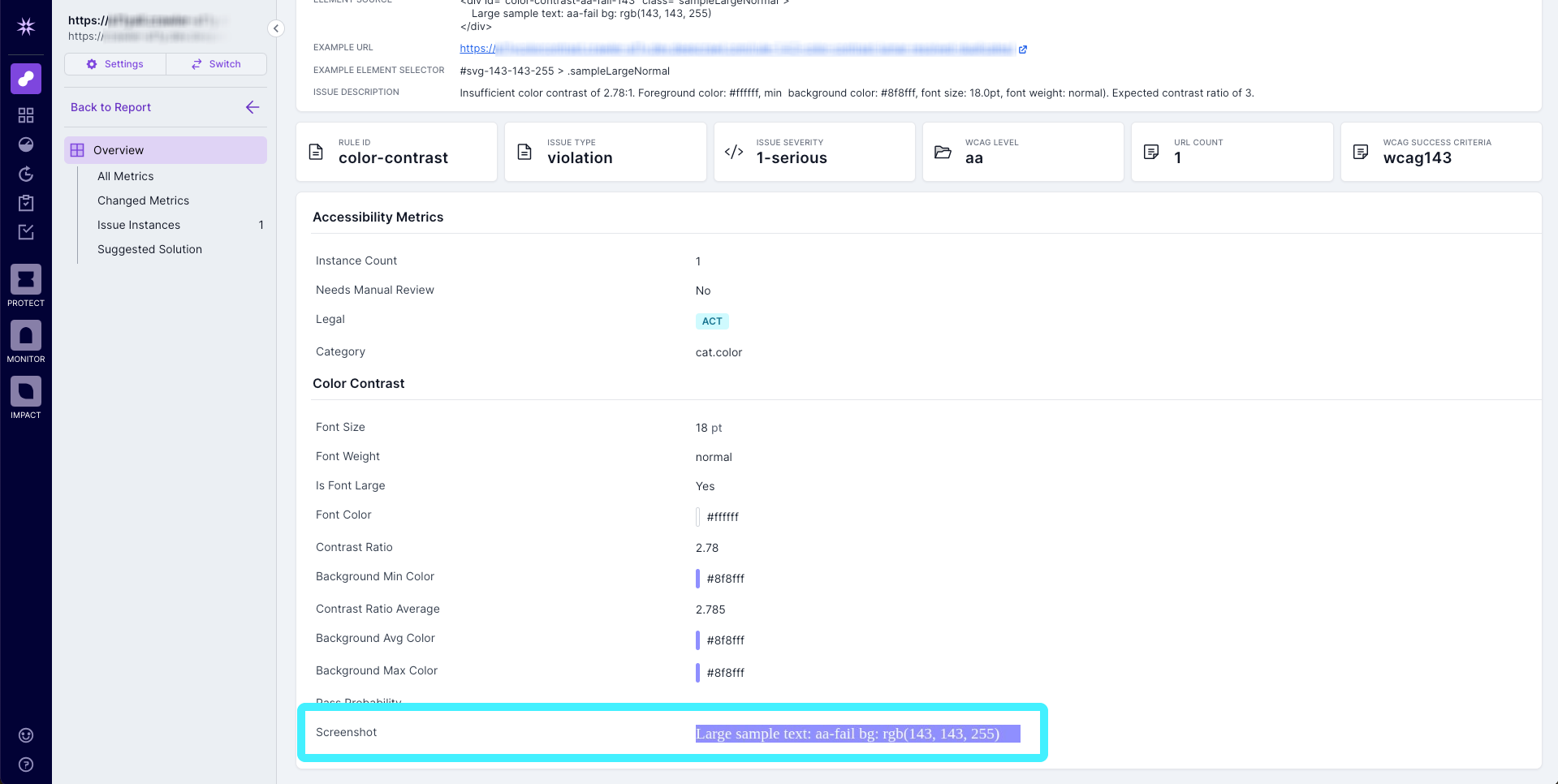The width and height of the screenshot is (1558, 784).
Task: Open the gauge meter icon in sidebar
Action: click(26, 144)
